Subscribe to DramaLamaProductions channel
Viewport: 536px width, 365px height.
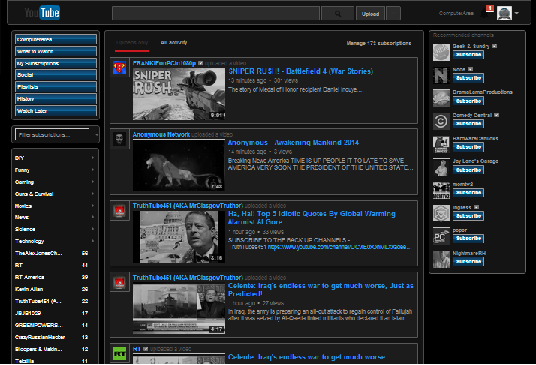[468, 101]
